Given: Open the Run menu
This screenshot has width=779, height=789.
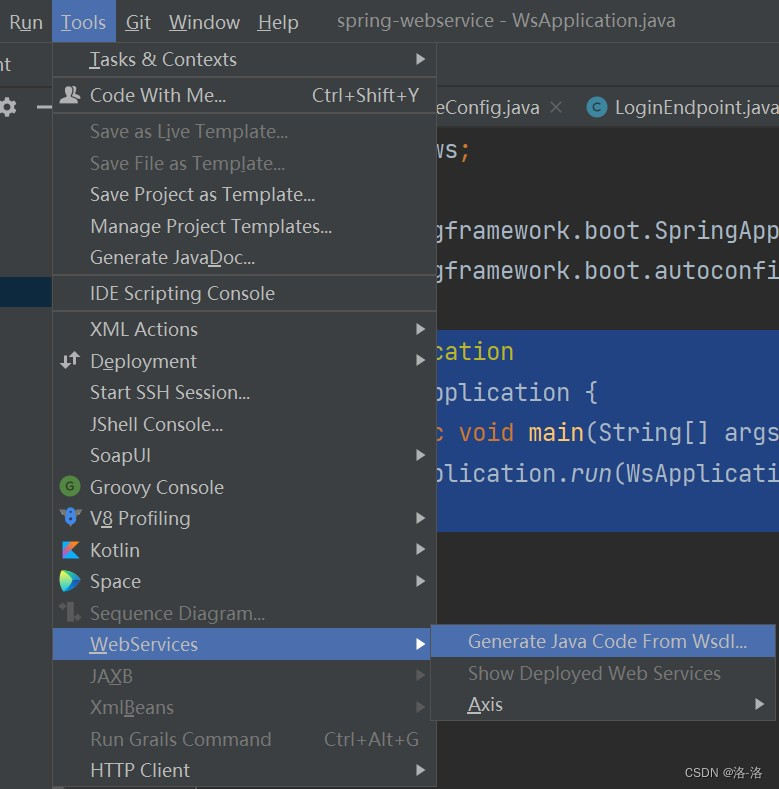Looking at the screenshot, I should click(x=26, y=22).
